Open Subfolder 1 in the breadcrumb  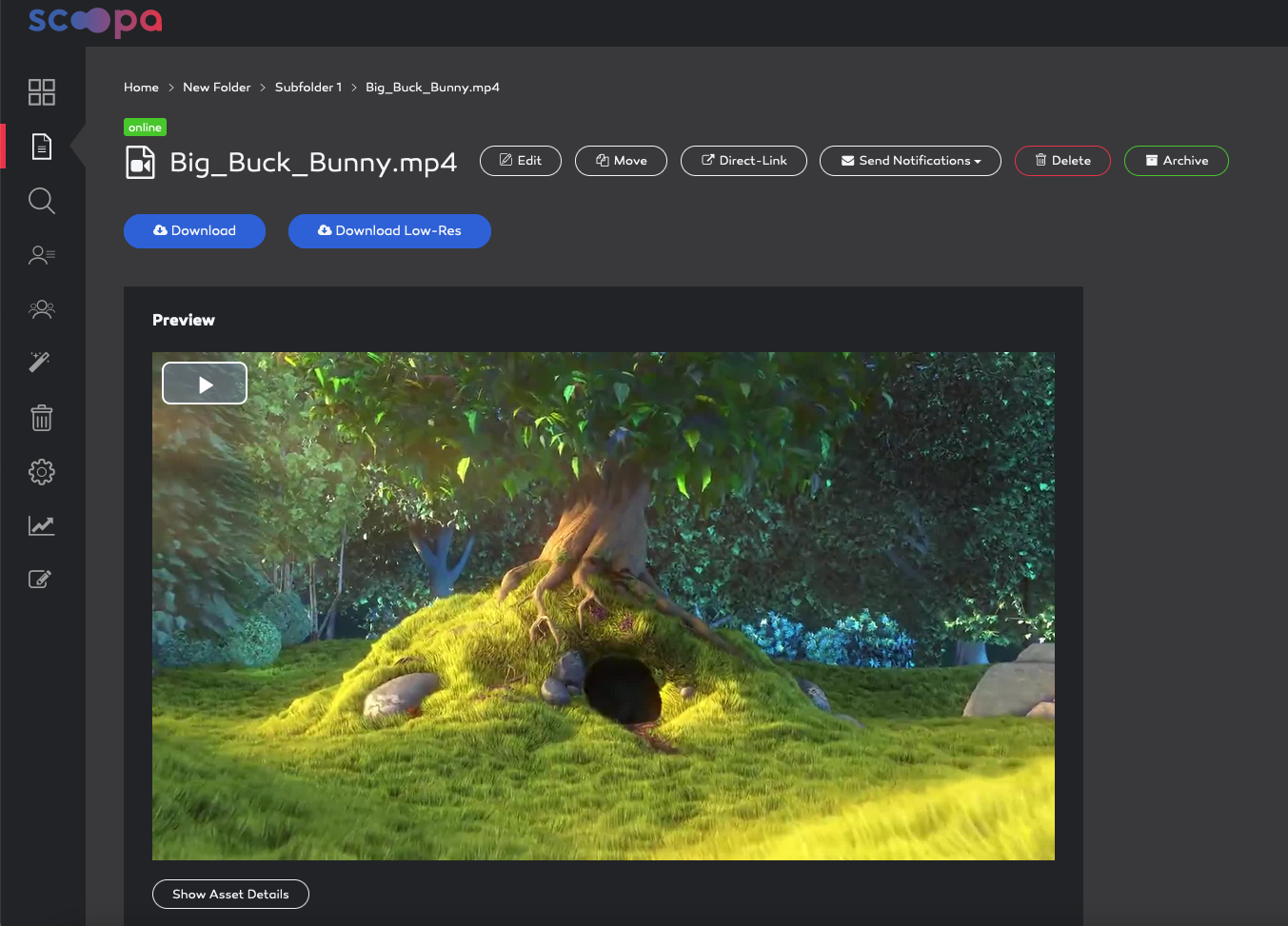308,88
